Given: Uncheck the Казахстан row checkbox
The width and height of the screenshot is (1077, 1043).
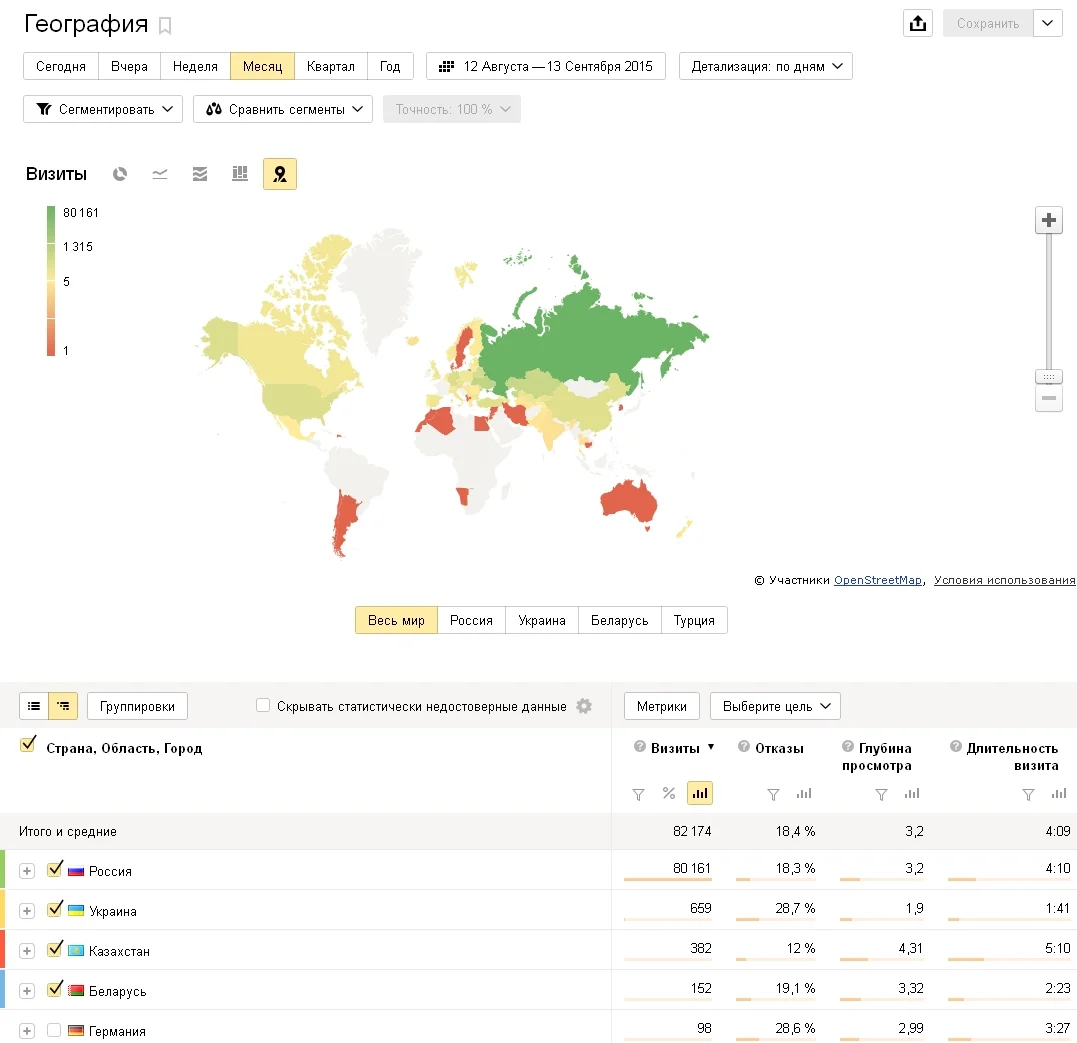Looking at the screenshot, I should [x=55, y=949].
